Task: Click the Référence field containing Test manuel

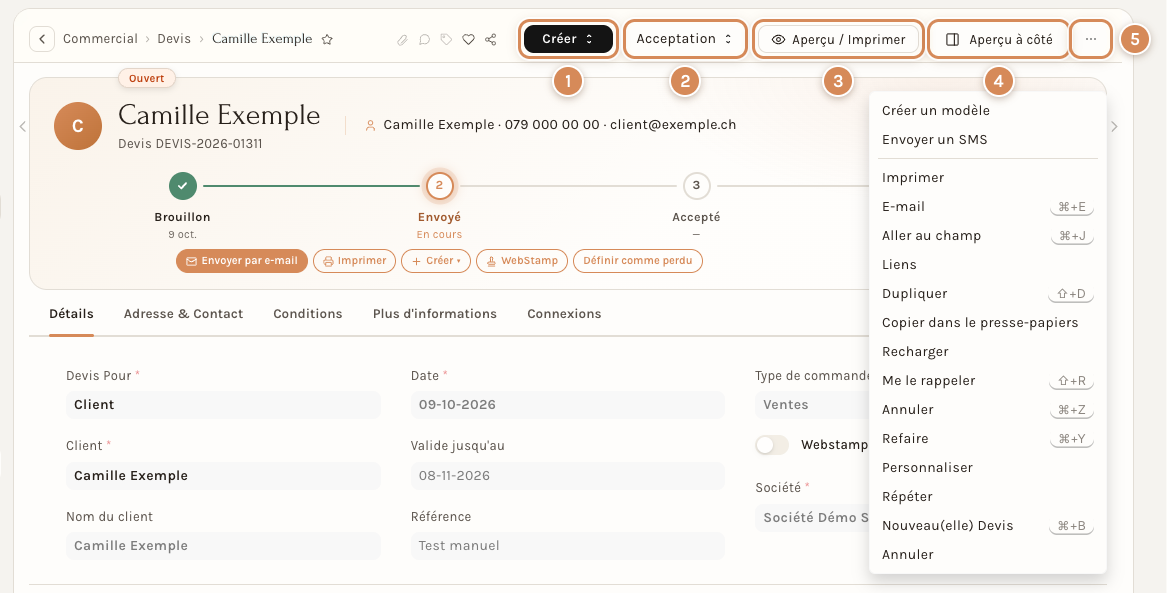Action: (x=567, y=546)
